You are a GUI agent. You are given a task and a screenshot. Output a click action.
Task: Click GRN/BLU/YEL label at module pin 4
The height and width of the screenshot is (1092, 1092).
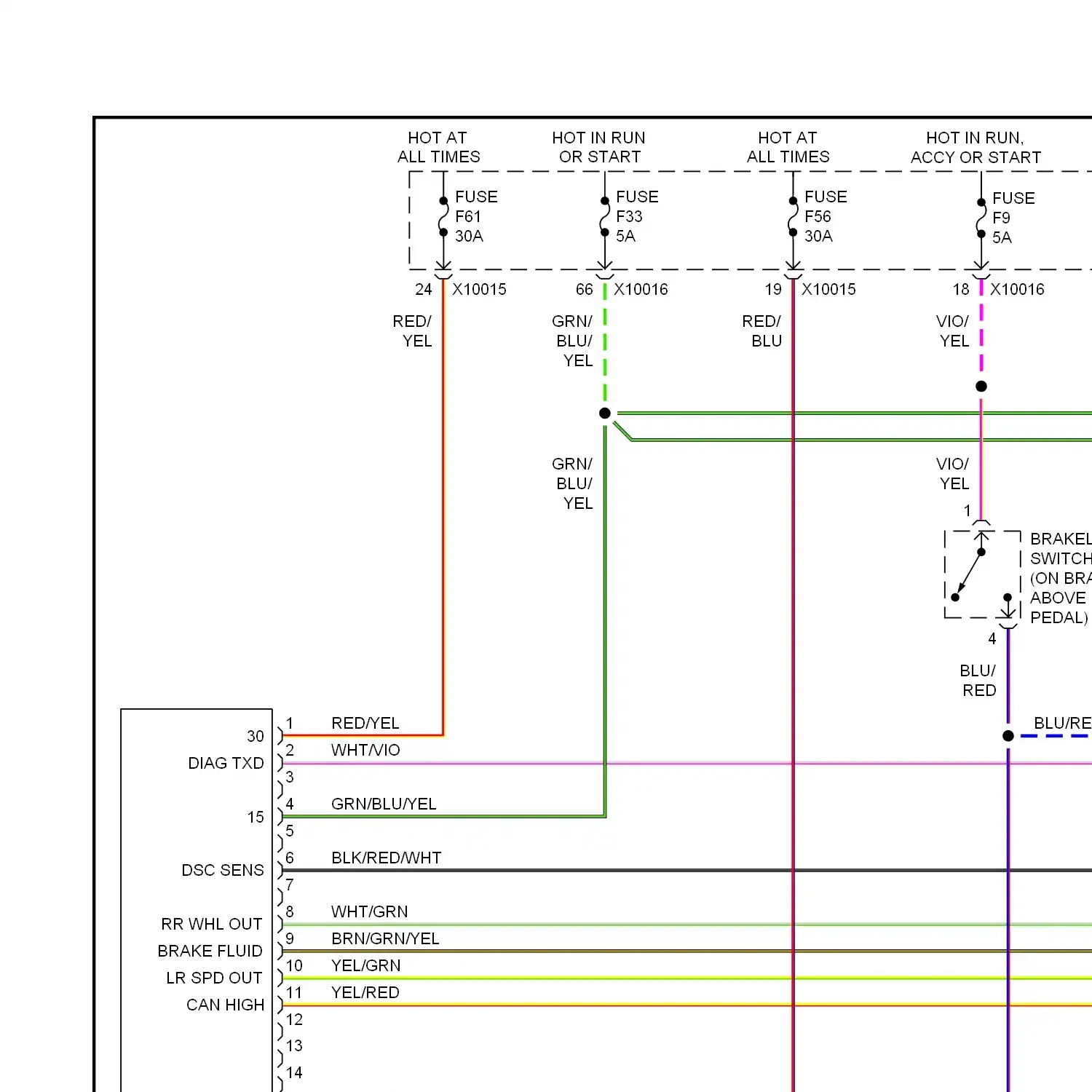(x=384, y=804)
